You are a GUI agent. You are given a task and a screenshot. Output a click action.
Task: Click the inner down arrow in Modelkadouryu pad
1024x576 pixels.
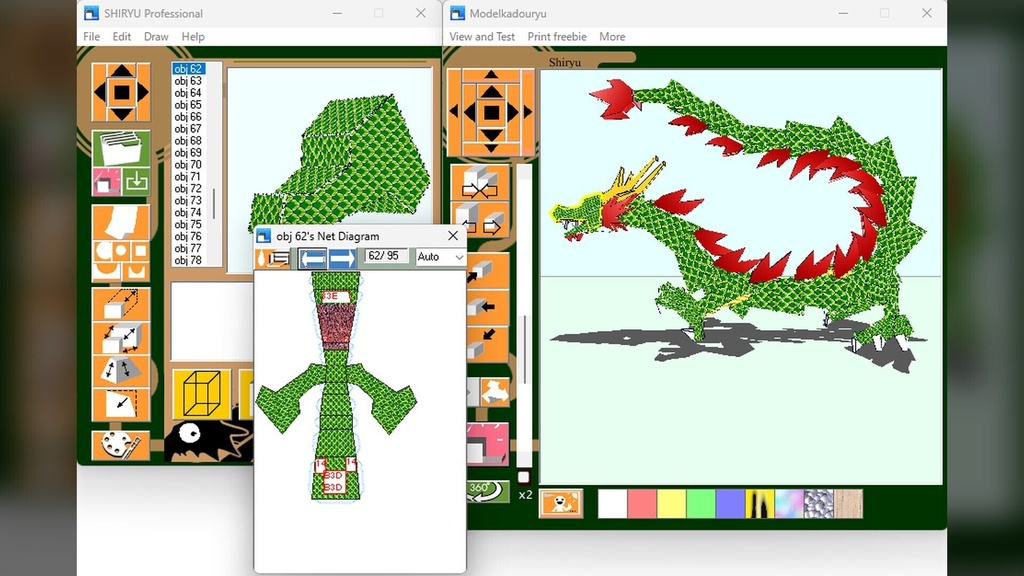[x=491, y=134]
